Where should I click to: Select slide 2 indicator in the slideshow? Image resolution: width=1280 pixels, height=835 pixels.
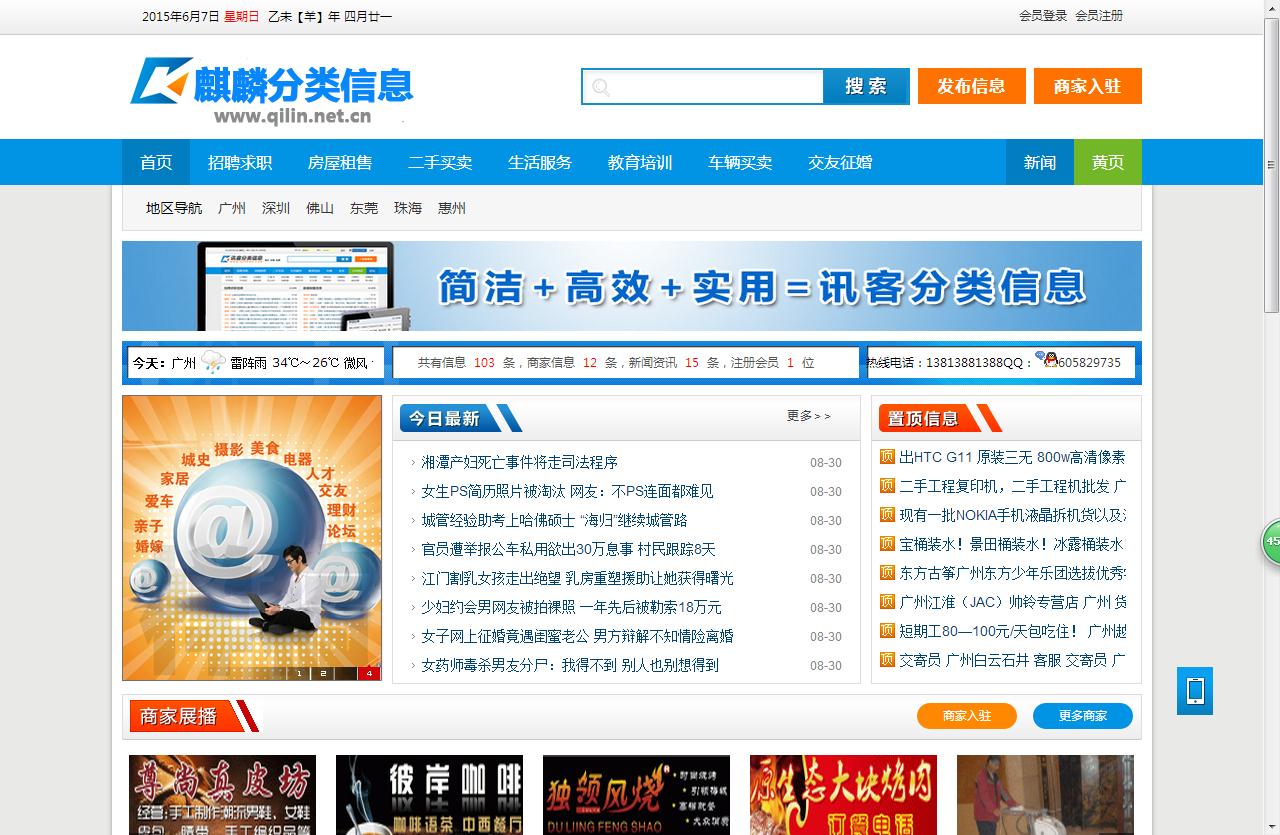click(323, 673)
